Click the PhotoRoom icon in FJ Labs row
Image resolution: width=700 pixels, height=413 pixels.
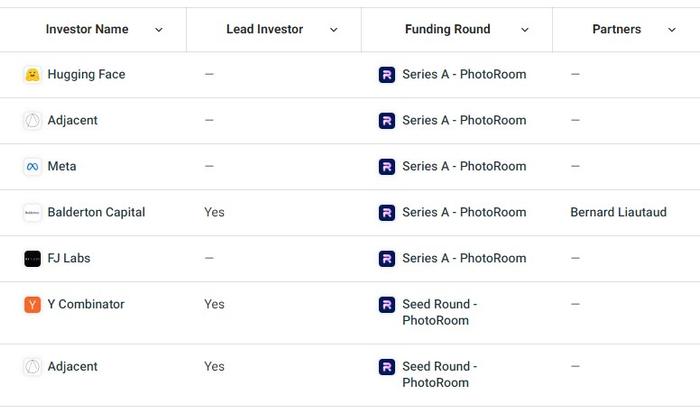pos(387,259)
